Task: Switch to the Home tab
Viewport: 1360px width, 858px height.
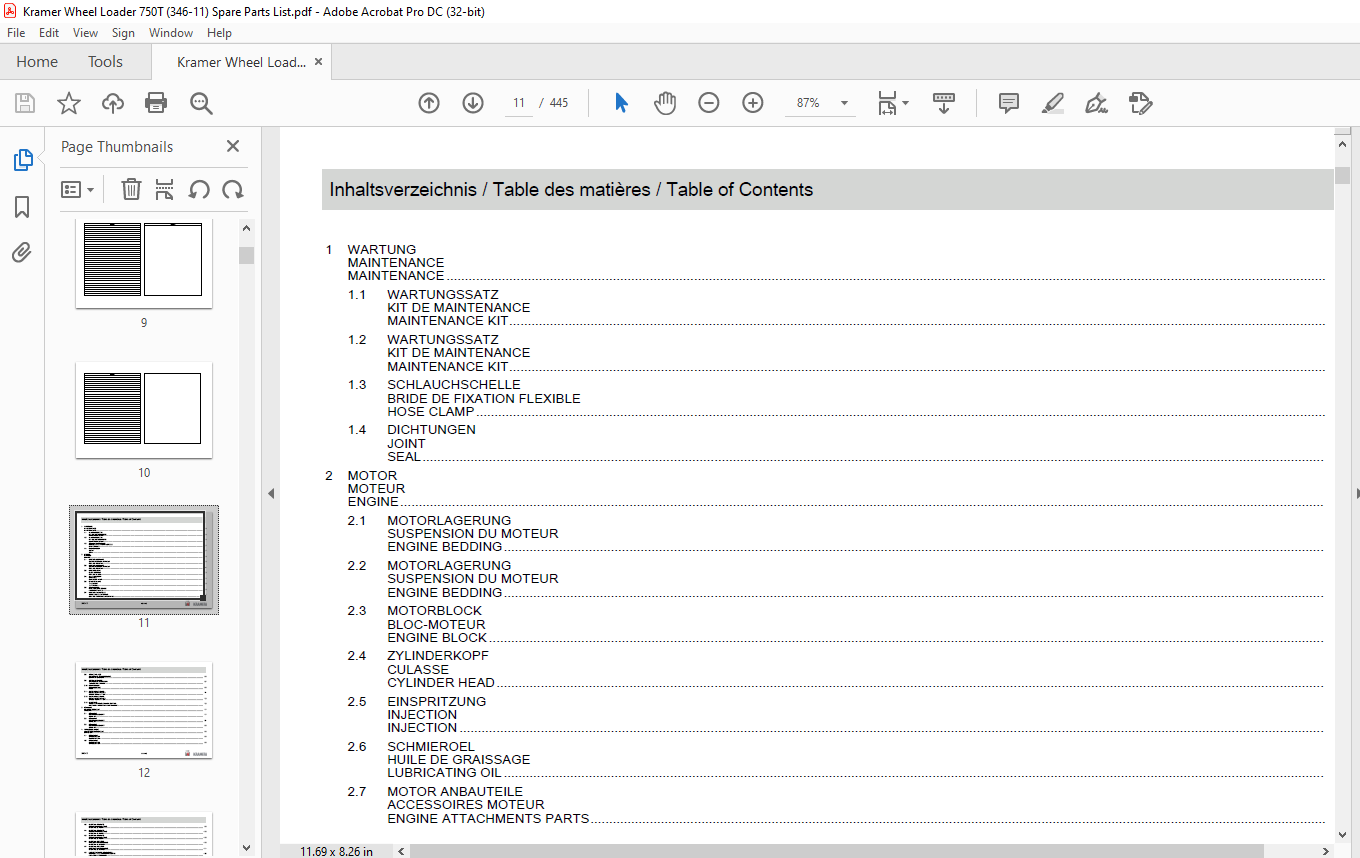Action: (x=37, y=62)
